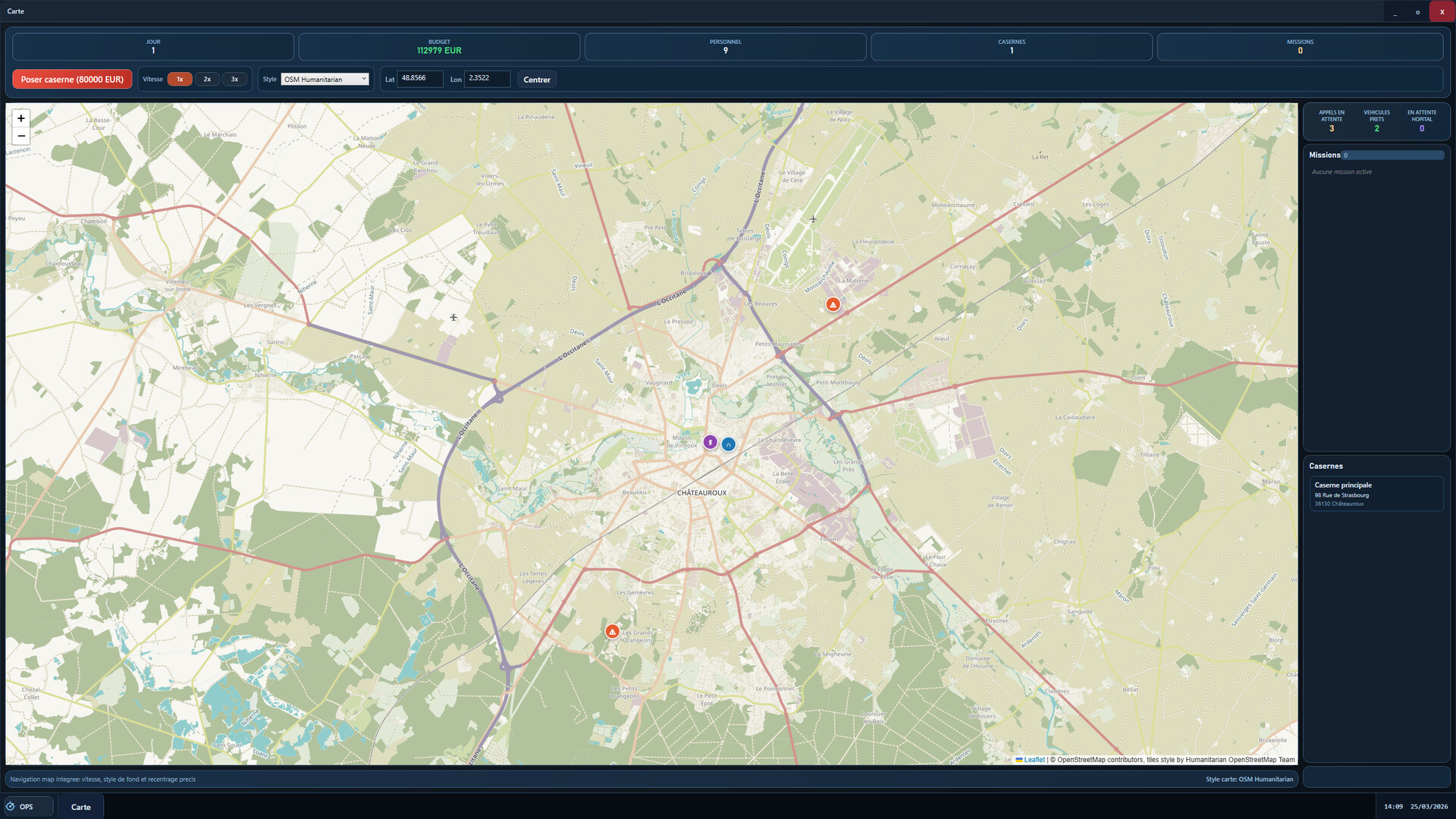This screenshot has width=1456, height=819.
Task: Click the blue caserne home marker
Action: point(728,444)
